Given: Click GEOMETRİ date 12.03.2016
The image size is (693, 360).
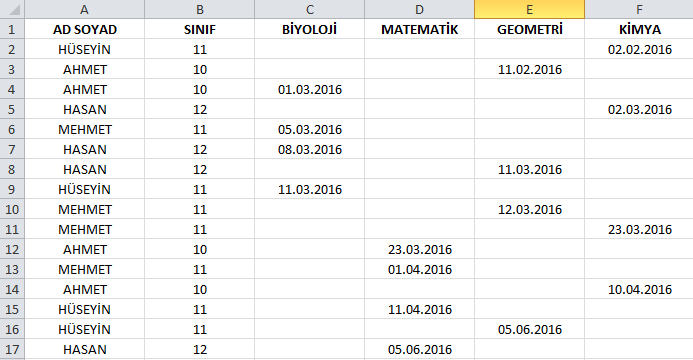Looking at the screenshot, I should tap(529, 209).
